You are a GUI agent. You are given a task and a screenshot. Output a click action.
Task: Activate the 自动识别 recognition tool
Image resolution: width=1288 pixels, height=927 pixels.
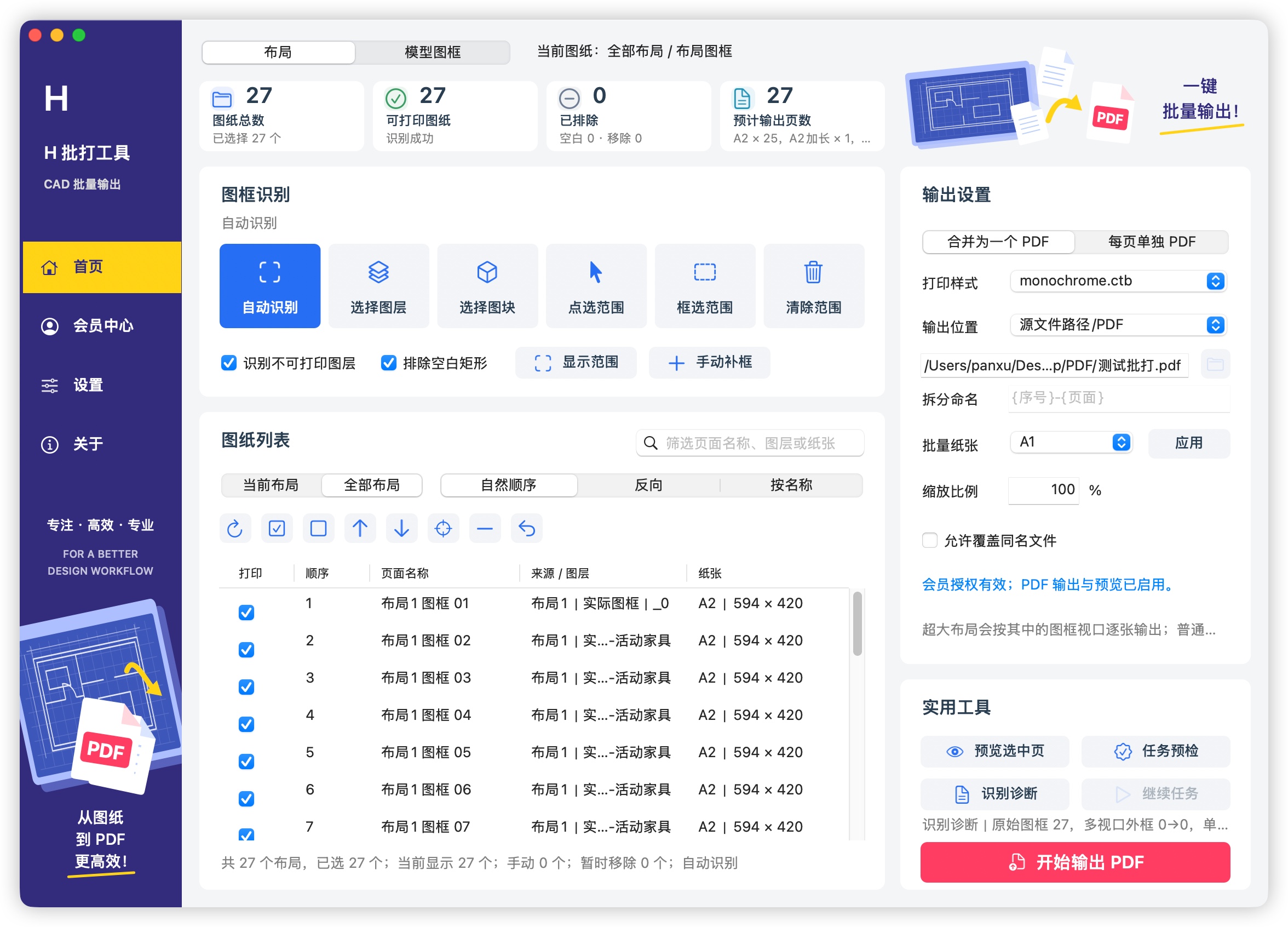(x=270, y=285)
